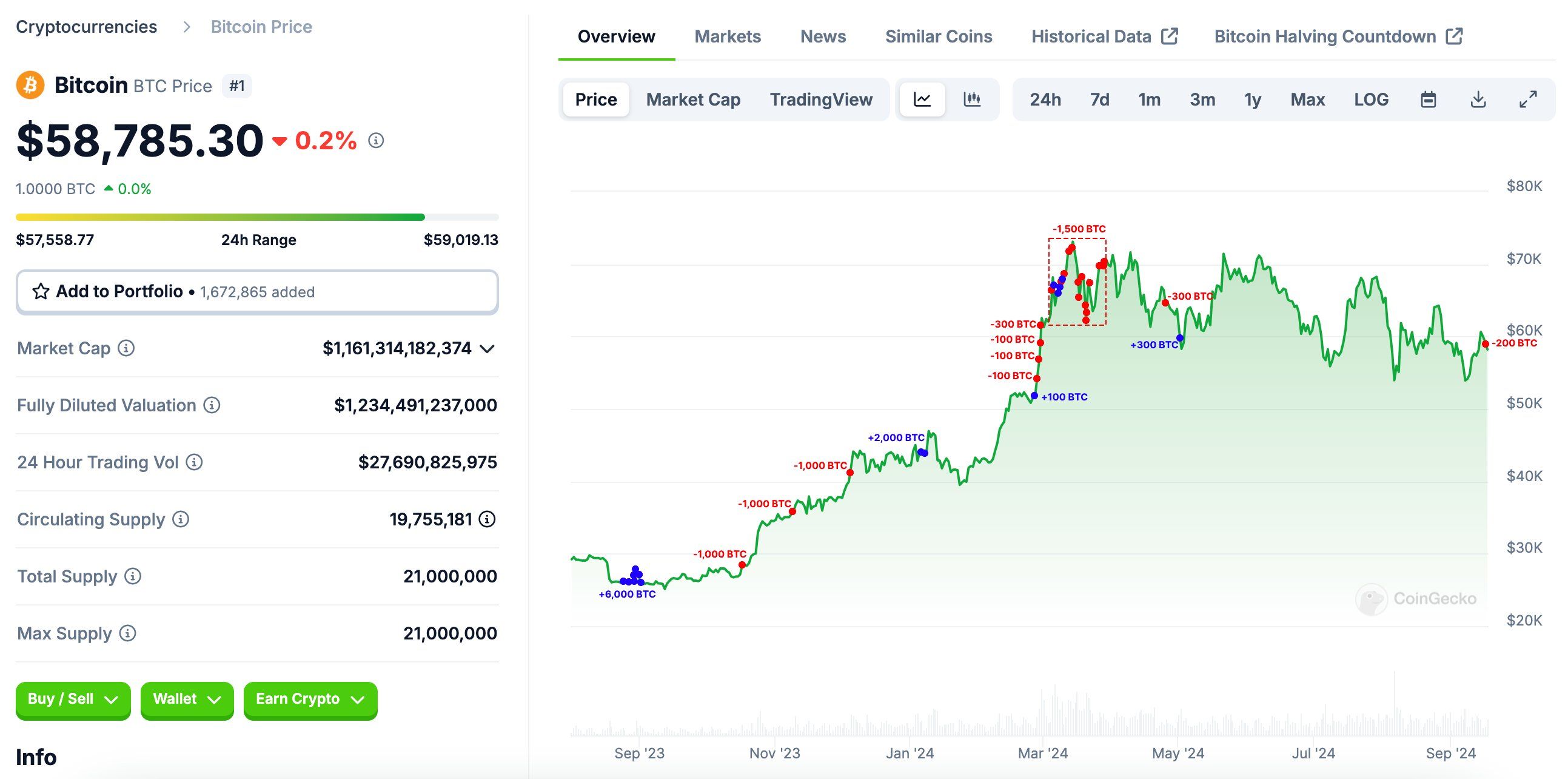1568x779 pixels.
Task: Open the Buy / Sell dropdown
Action: [x=73, y=699]
